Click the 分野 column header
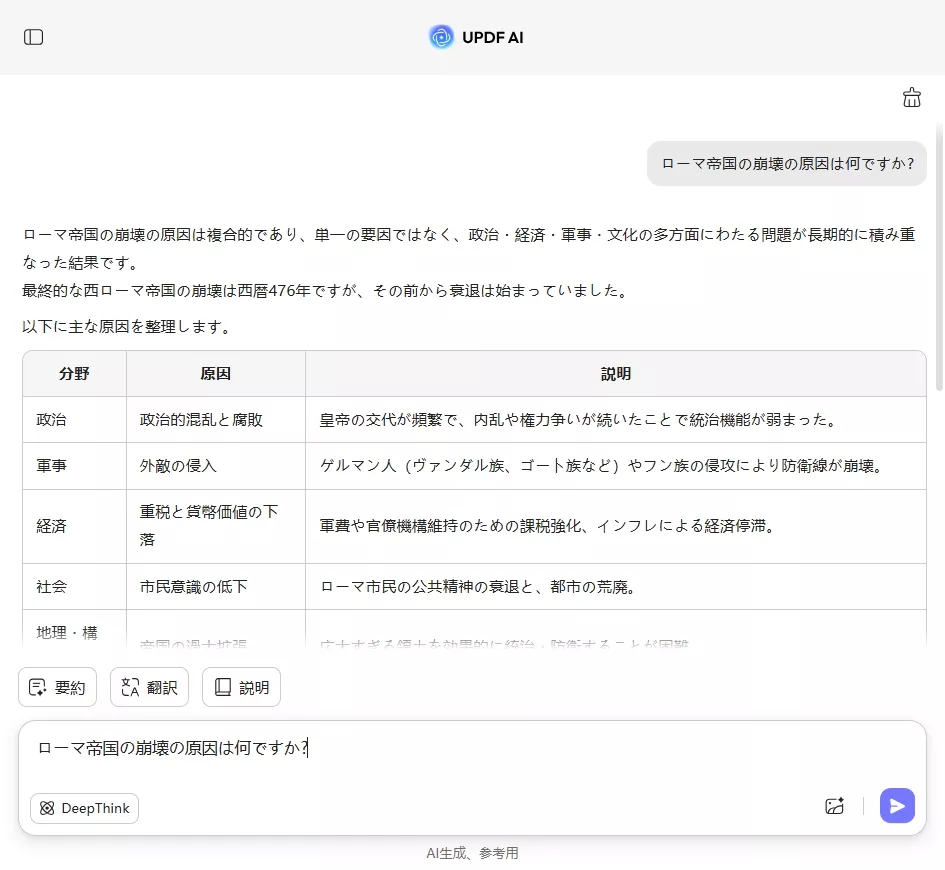This screenshot has height=870, width=945. point(74,374)
